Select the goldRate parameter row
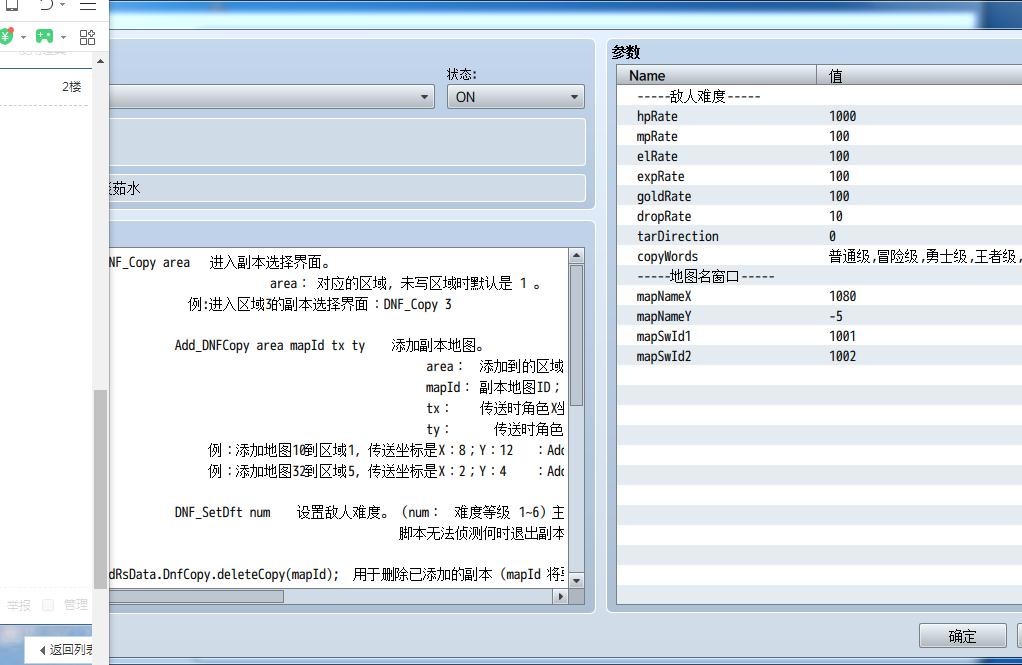 (819, 196)
